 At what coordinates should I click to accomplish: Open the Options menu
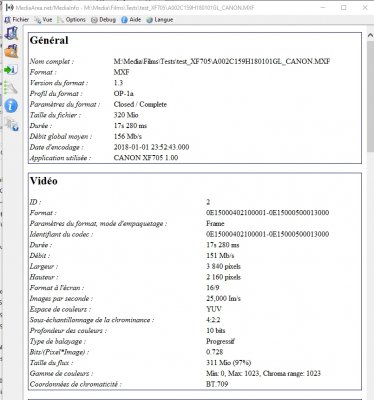(x=71, y=20)
